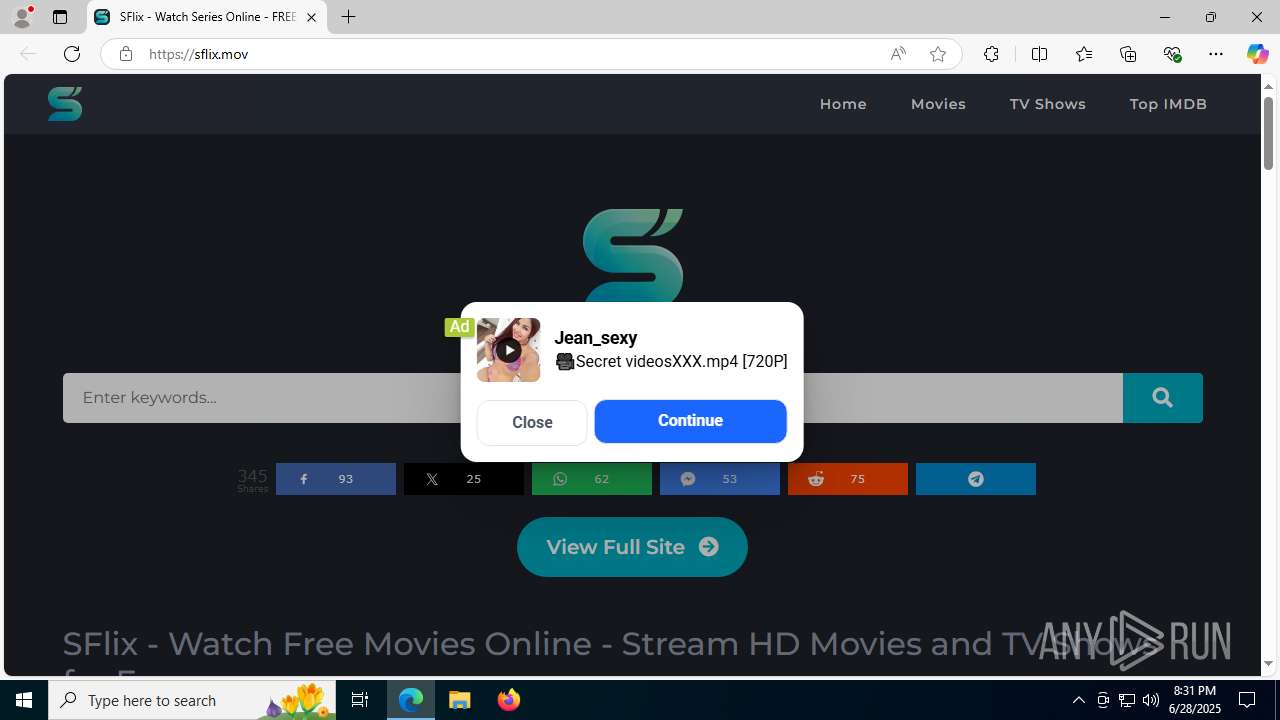1280x720 pixels.
Task: Open the Top IMDB menu item
Action: click(1168, 104)
